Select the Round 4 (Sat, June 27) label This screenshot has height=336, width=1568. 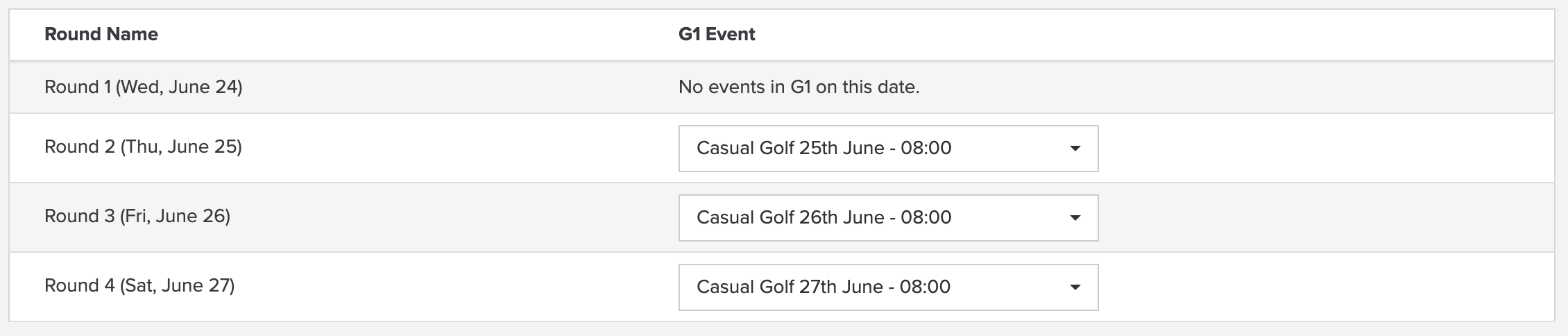(x=139, y=285)
